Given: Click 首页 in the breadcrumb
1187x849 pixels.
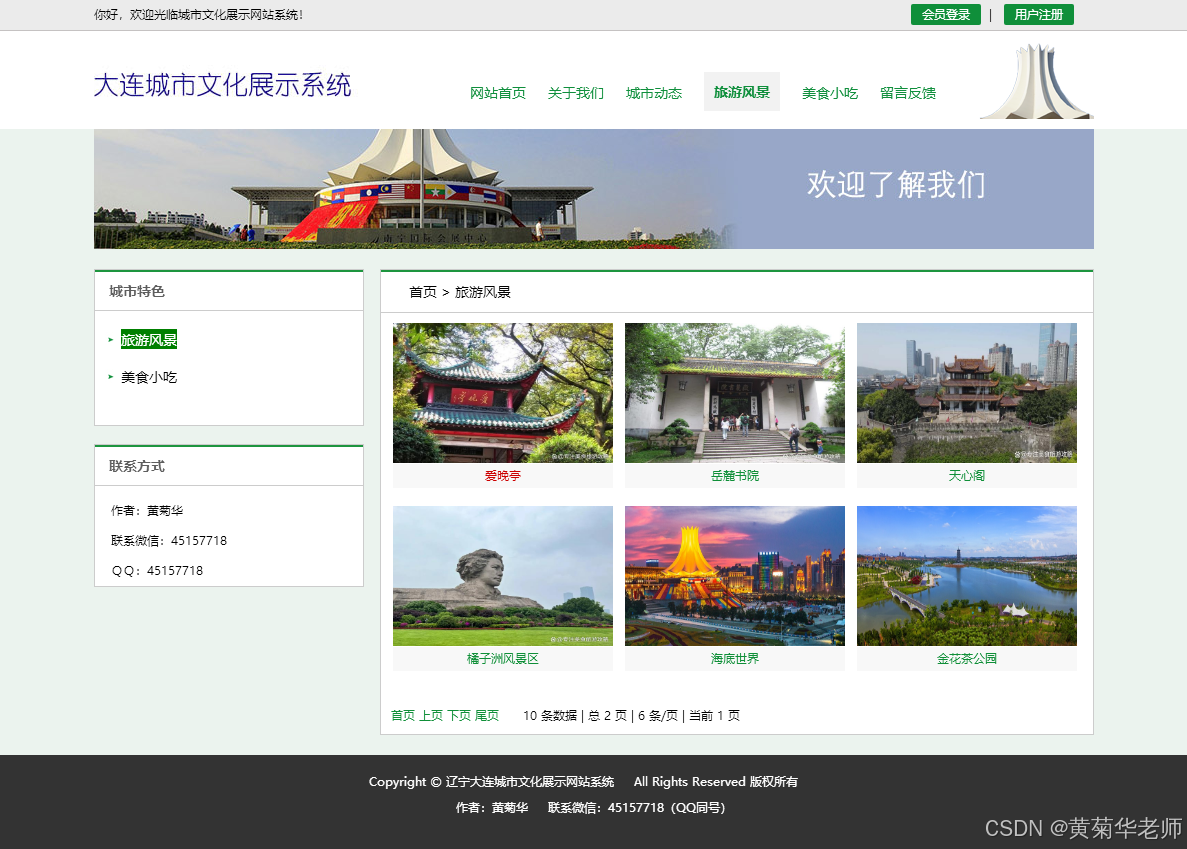Looking at the screenshot, I should click(x=422, y=292).
